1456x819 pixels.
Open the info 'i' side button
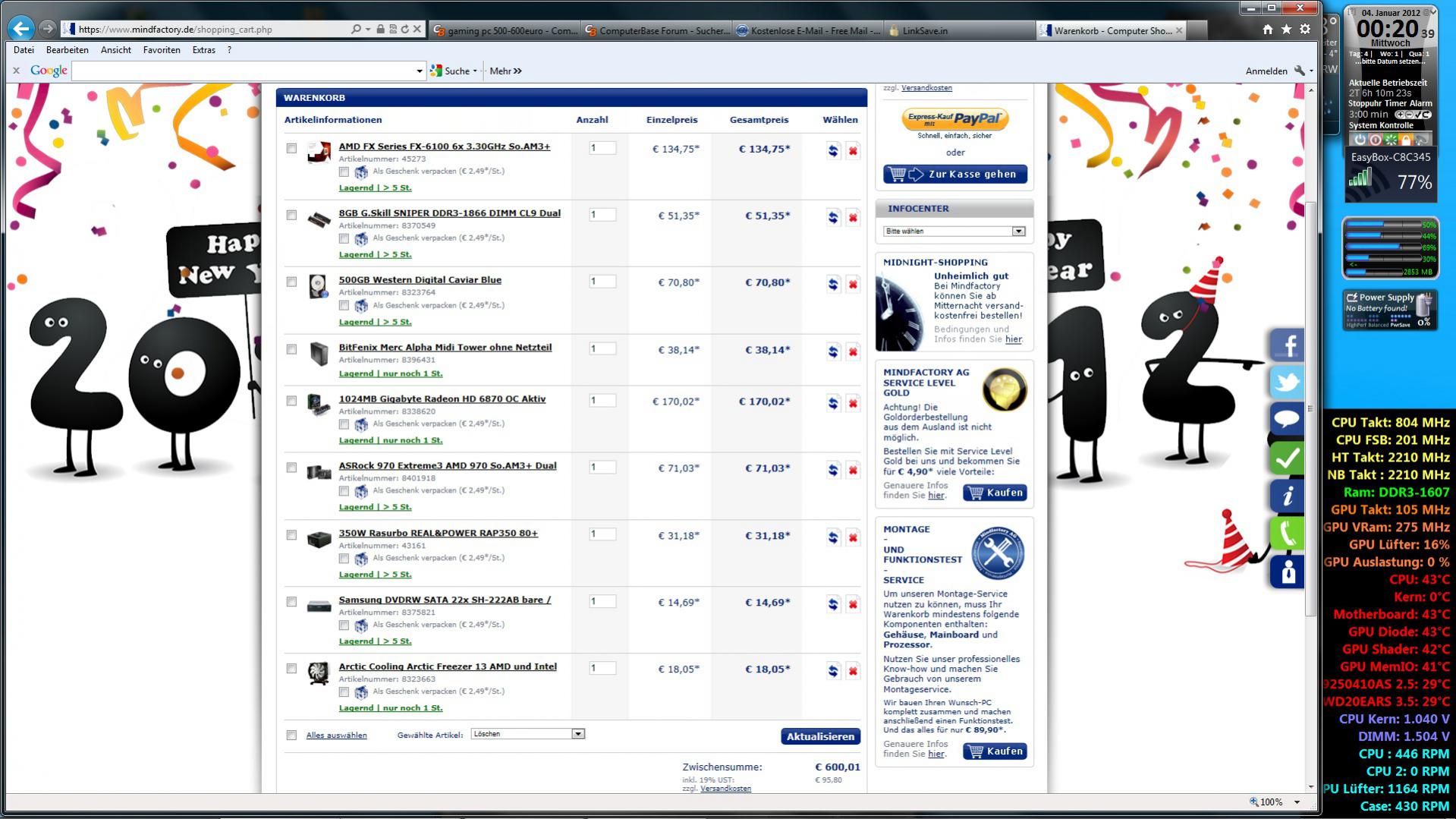click(1287, 496)
